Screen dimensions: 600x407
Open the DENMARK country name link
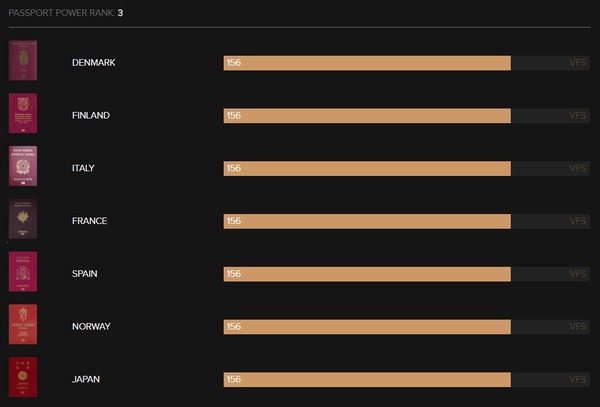tap(93, 63)
